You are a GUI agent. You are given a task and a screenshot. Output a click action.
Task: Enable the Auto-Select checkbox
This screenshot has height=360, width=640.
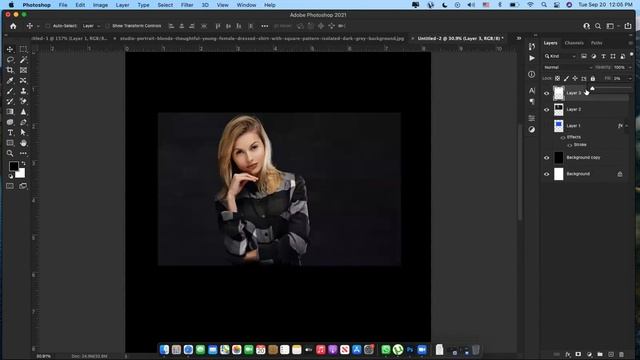48,26
